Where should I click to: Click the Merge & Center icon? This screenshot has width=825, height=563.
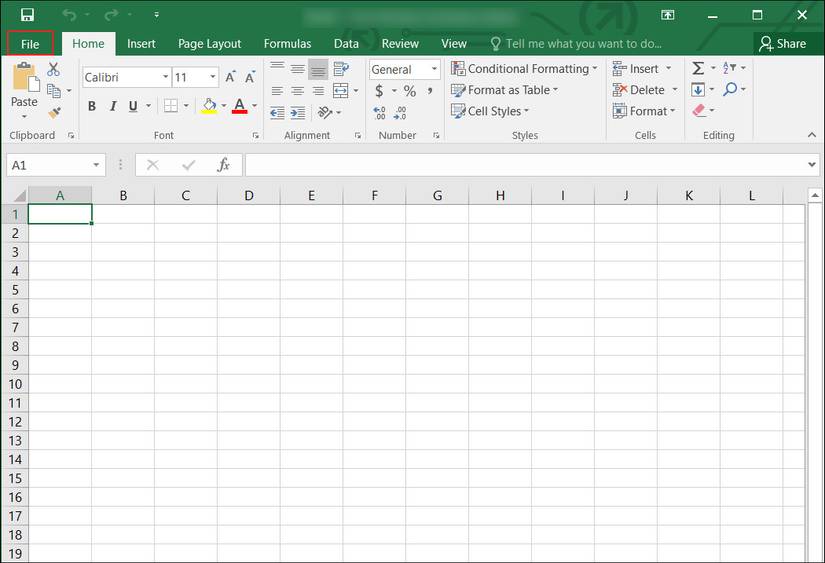click(x=340, y=91)
